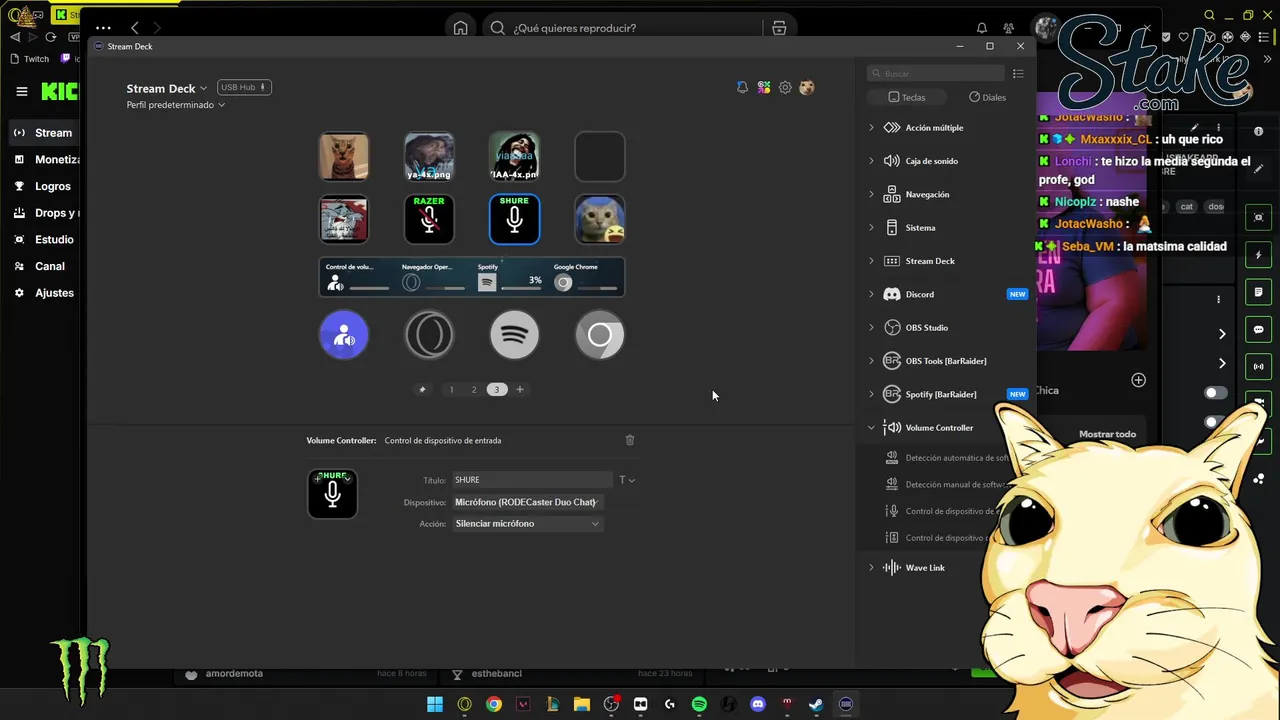The image size is (1280, 720).
Task: Open Logros in Kick sidebar
Action: coord(44,186)
